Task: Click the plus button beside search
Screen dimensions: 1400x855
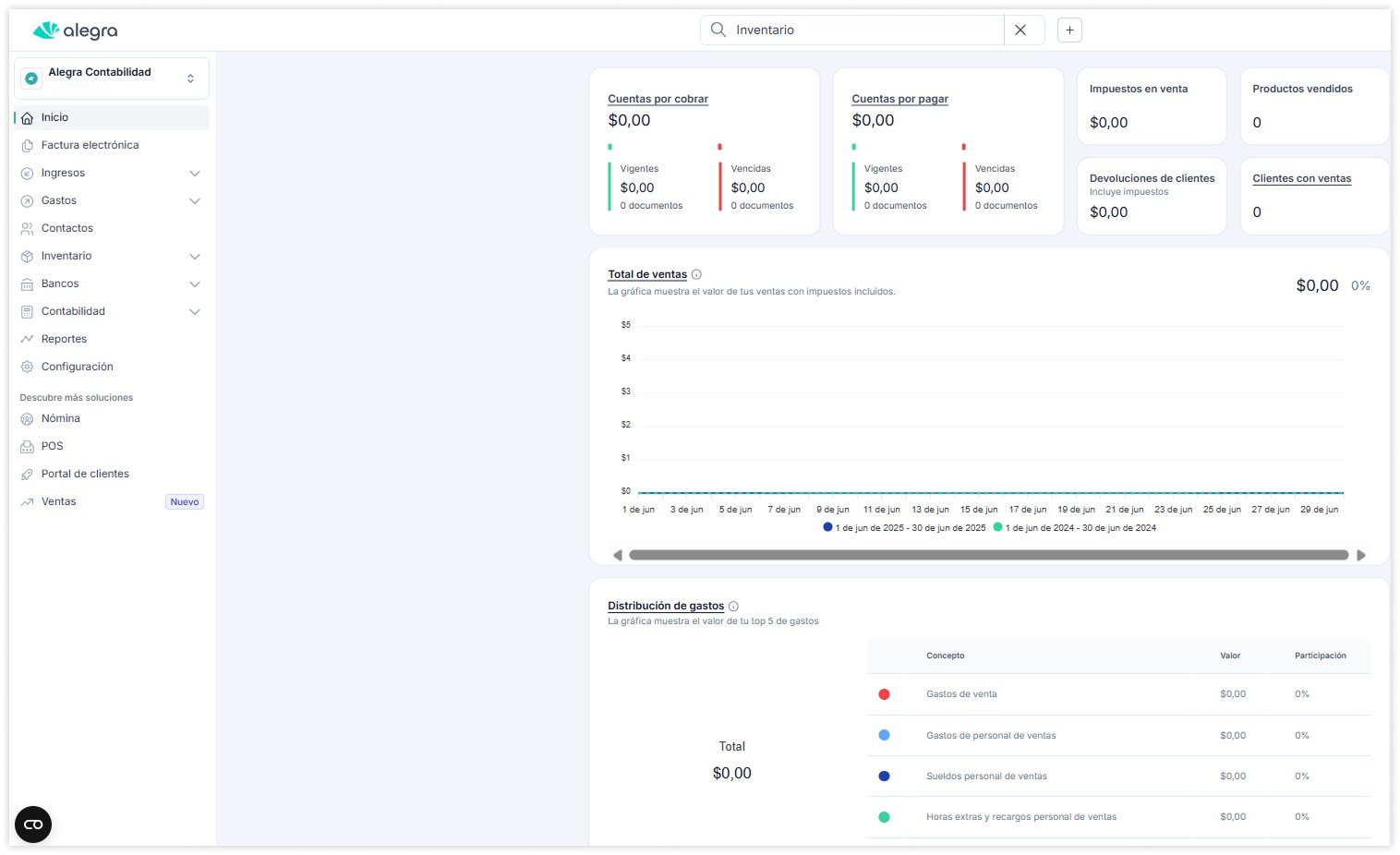Action: coord(1069,30)
